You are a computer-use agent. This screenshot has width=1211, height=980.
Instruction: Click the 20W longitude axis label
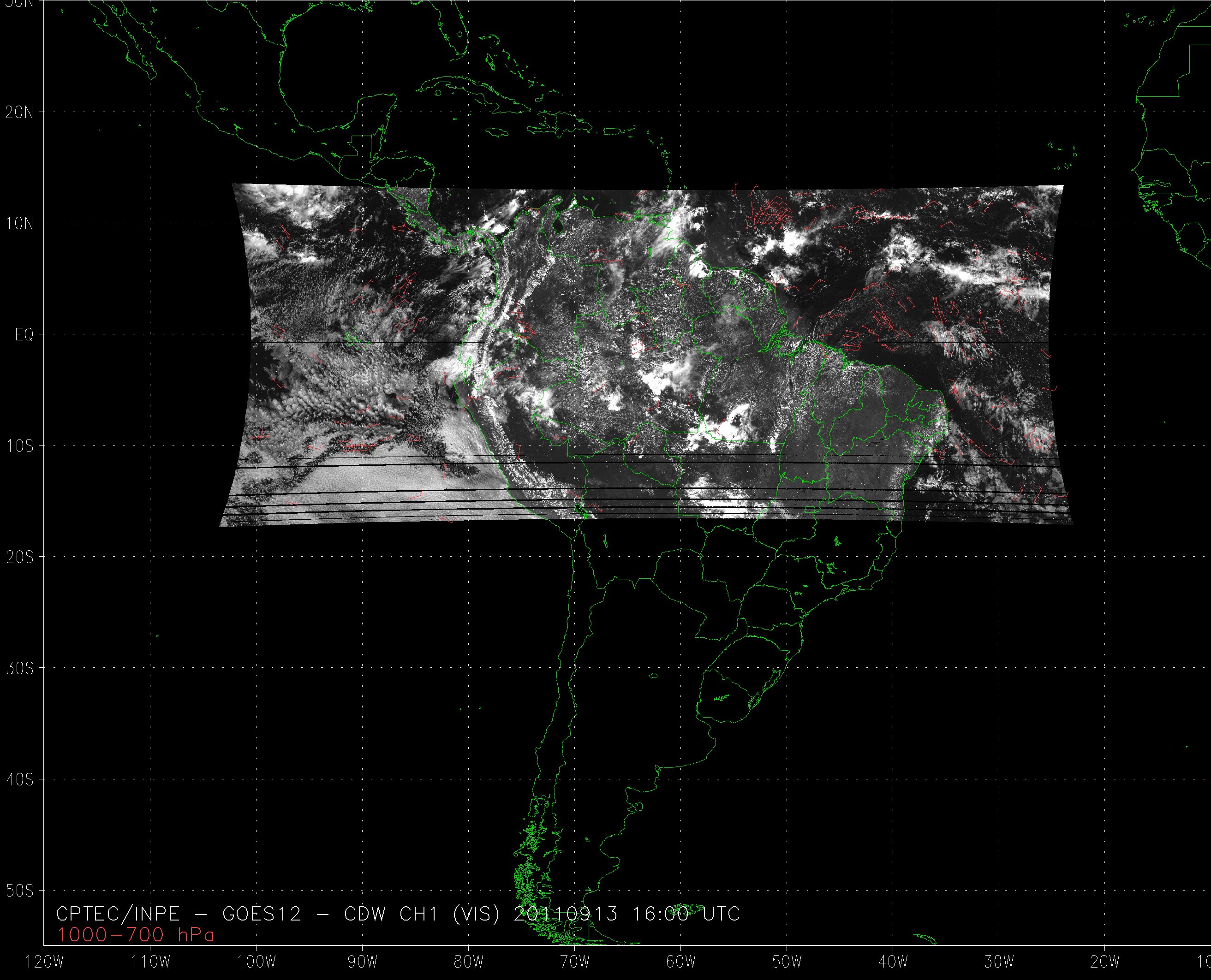click(x=1105, y=962)
